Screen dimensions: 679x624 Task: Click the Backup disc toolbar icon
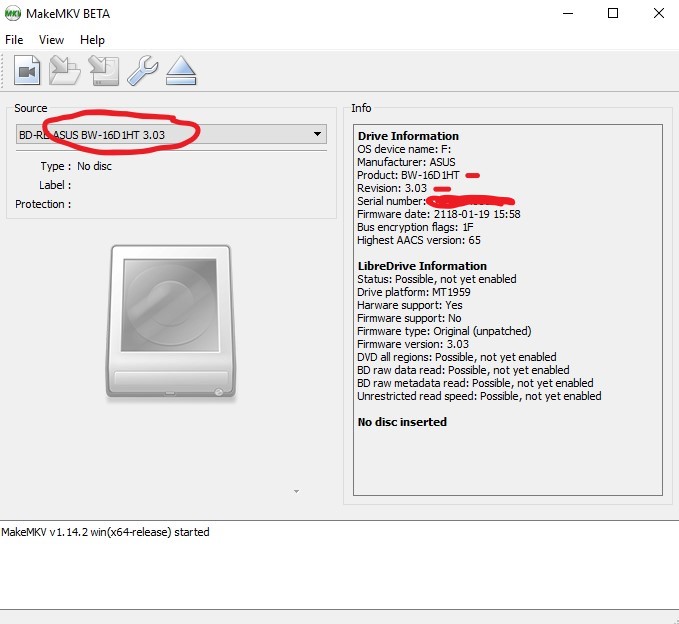[104, 71]
